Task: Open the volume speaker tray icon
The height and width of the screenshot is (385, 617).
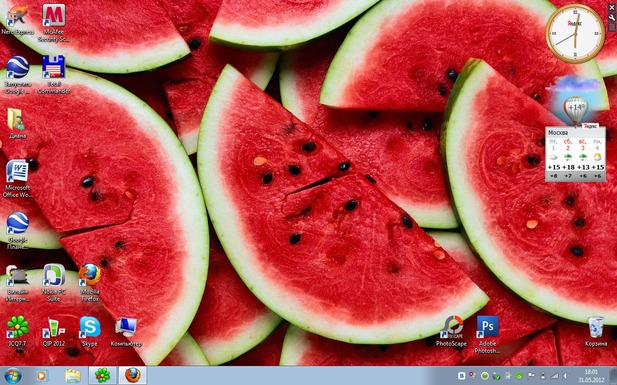Action: click(x=567, y=376)
